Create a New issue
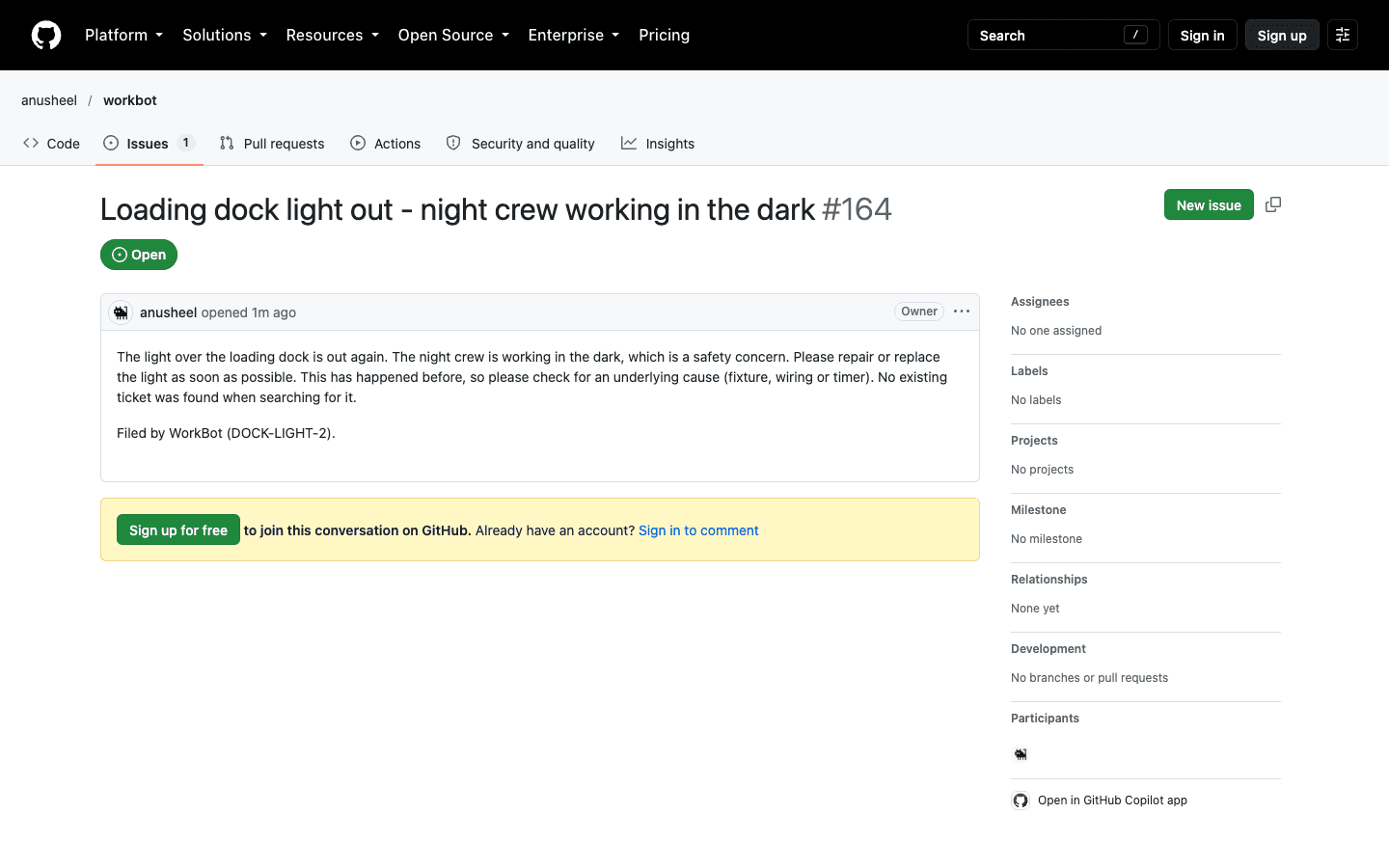1389x868 pixels. point(1209,204)
